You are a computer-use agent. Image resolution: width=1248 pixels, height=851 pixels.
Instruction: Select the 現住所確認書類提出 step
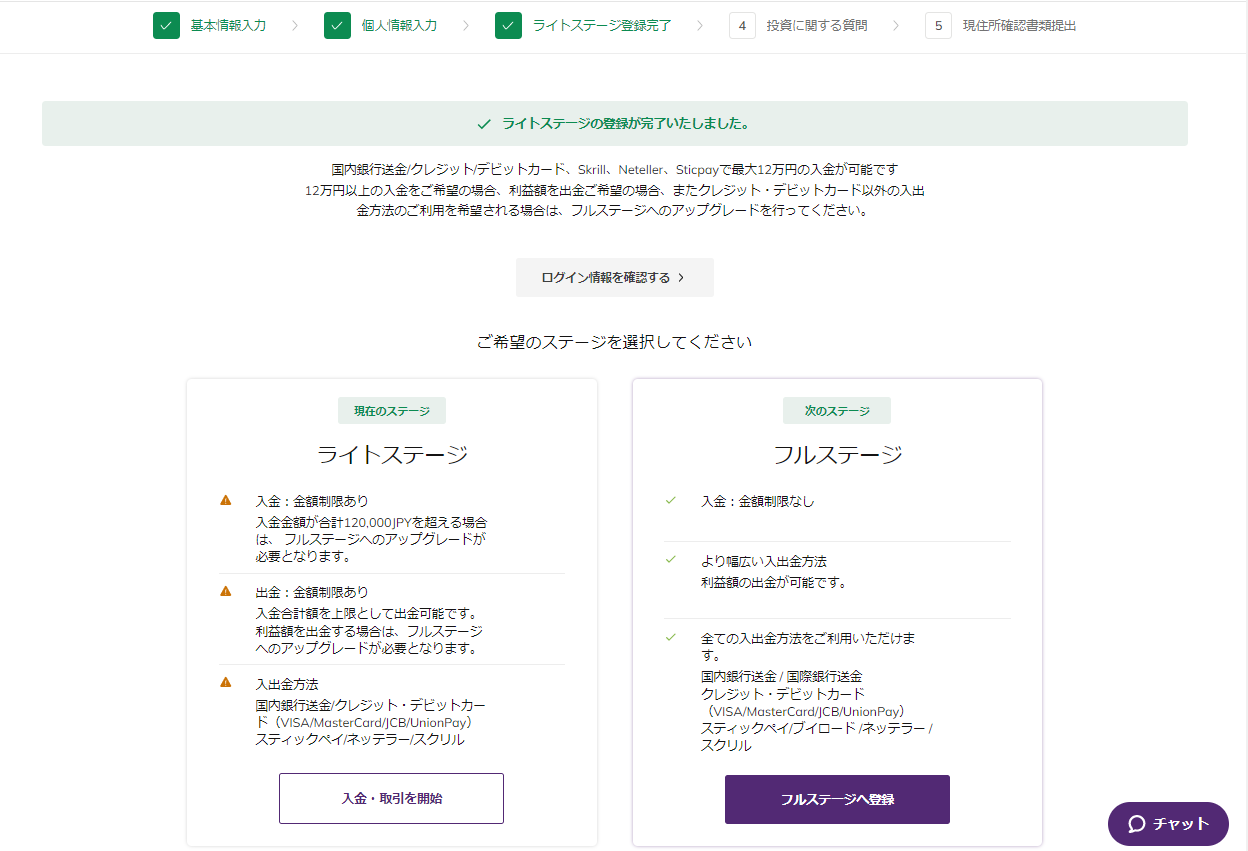1019,26
